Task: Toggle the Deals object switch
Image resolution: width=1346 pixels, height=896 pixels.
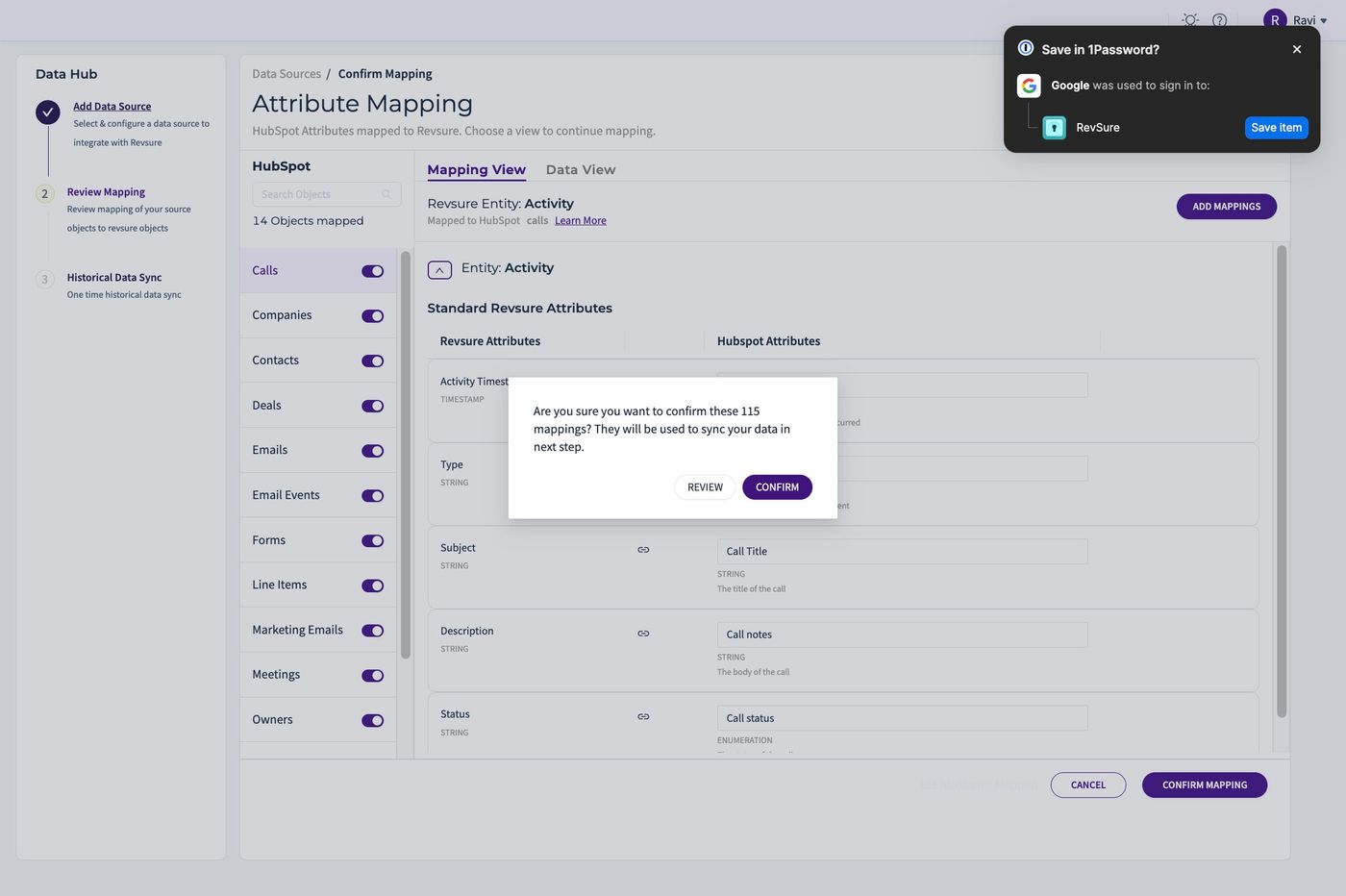Action: (372, 406)
